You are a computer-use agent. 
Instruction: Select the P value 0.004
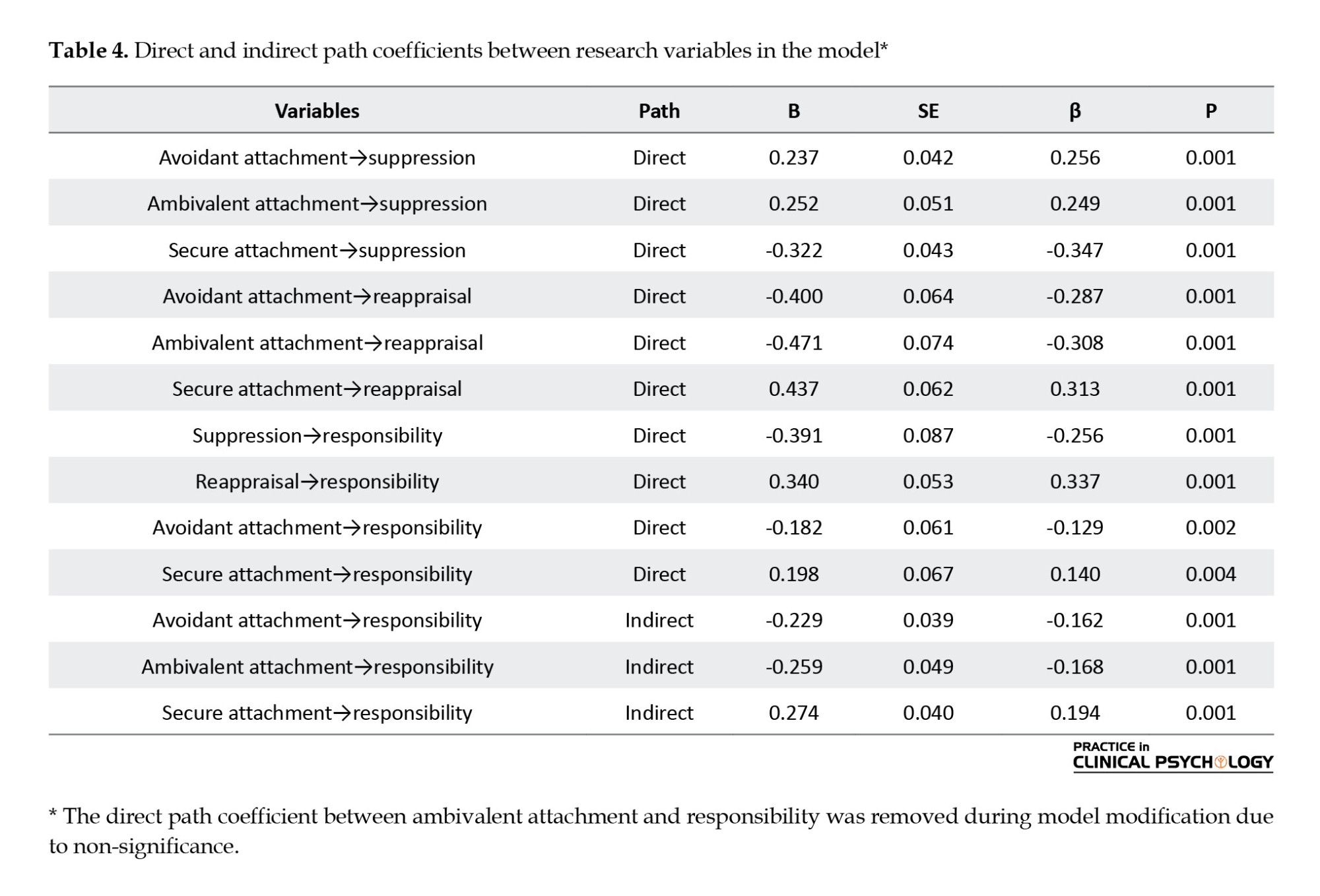1210,574
